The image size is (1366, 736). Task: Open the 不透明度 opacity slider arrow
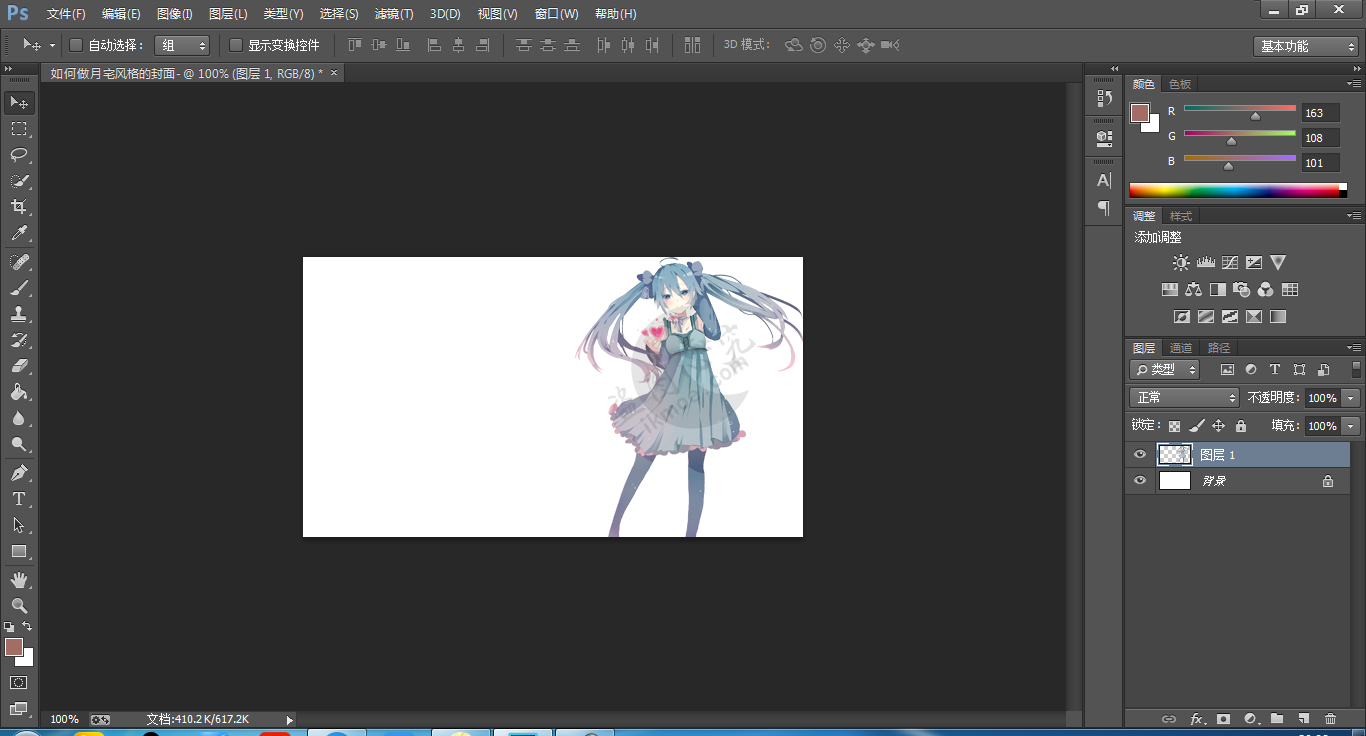1352,398
